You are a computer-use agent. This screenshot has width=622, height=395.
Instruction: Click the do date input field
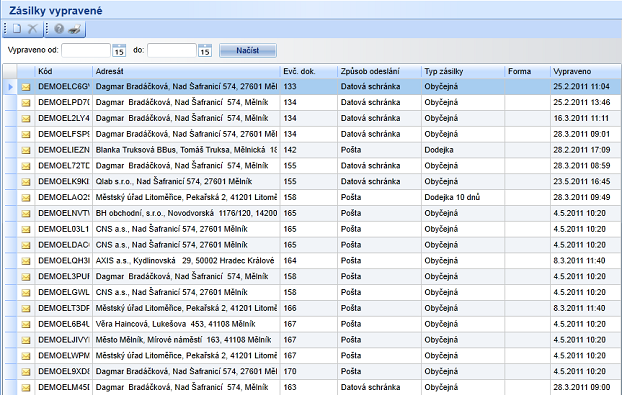tap(172, 50)
